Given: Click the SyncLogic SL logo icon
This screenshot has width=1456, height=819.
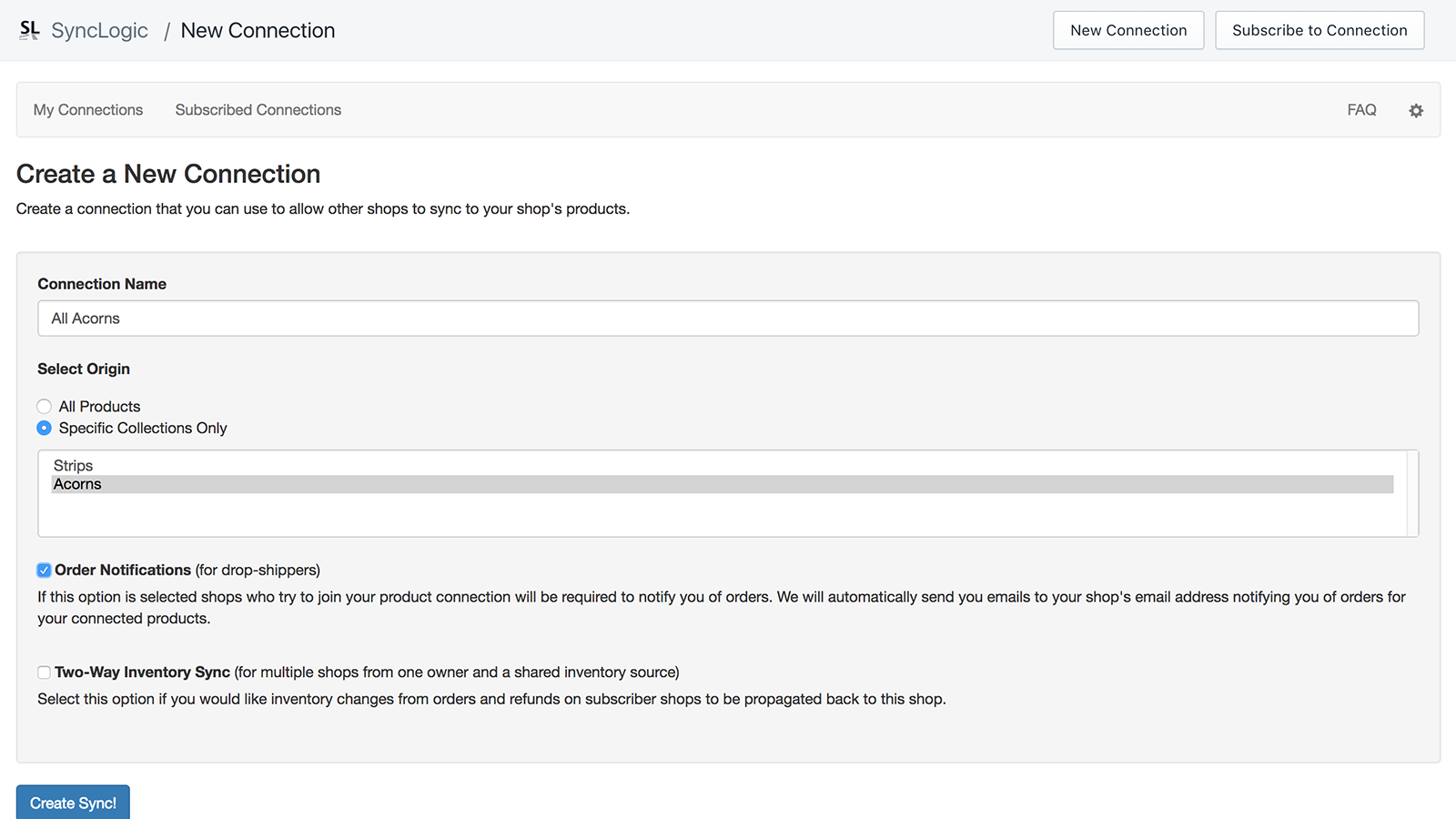Looking at the screenshot, I should 29,30.
